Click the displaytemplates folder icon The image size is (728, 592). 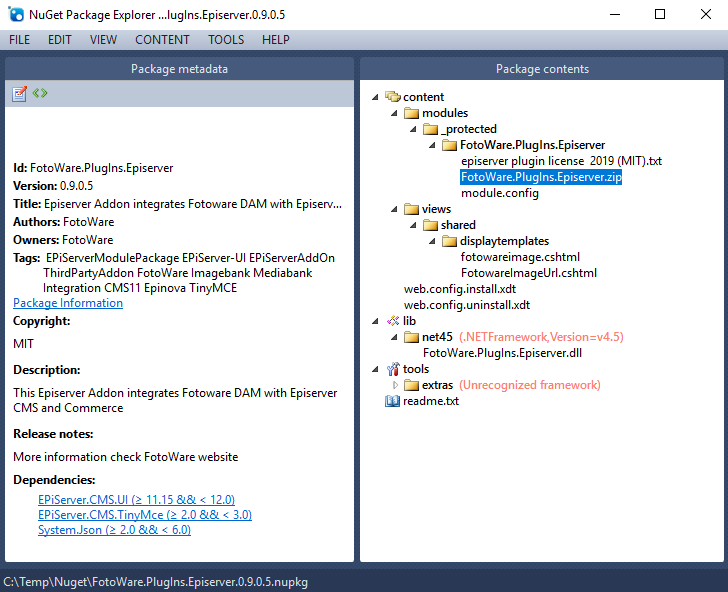[x=449, y=241]
